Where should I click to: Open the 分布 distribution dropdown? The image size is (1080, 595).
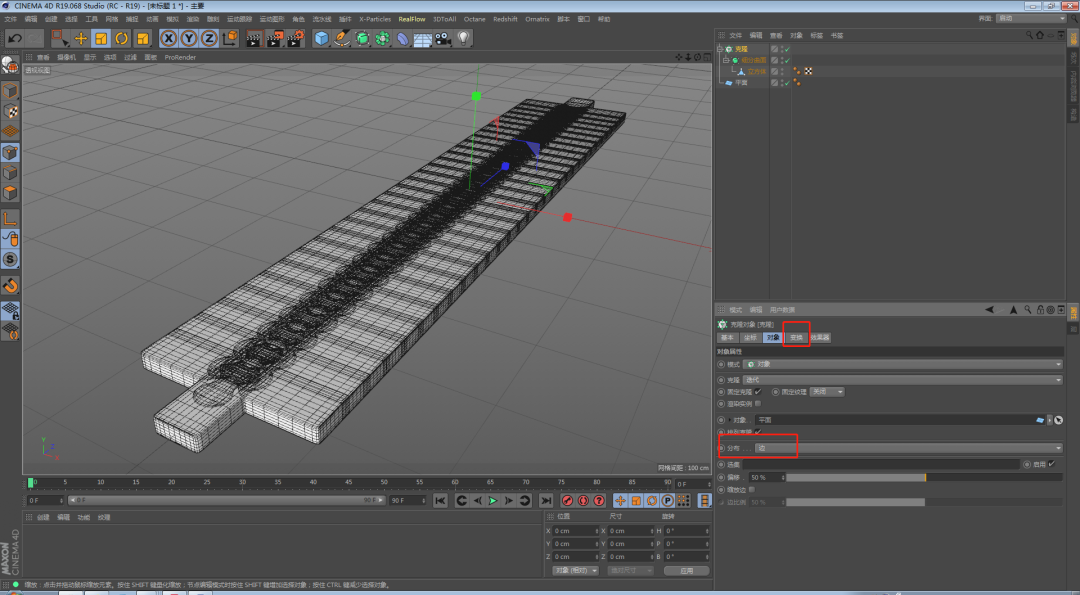tap(908, 448)
